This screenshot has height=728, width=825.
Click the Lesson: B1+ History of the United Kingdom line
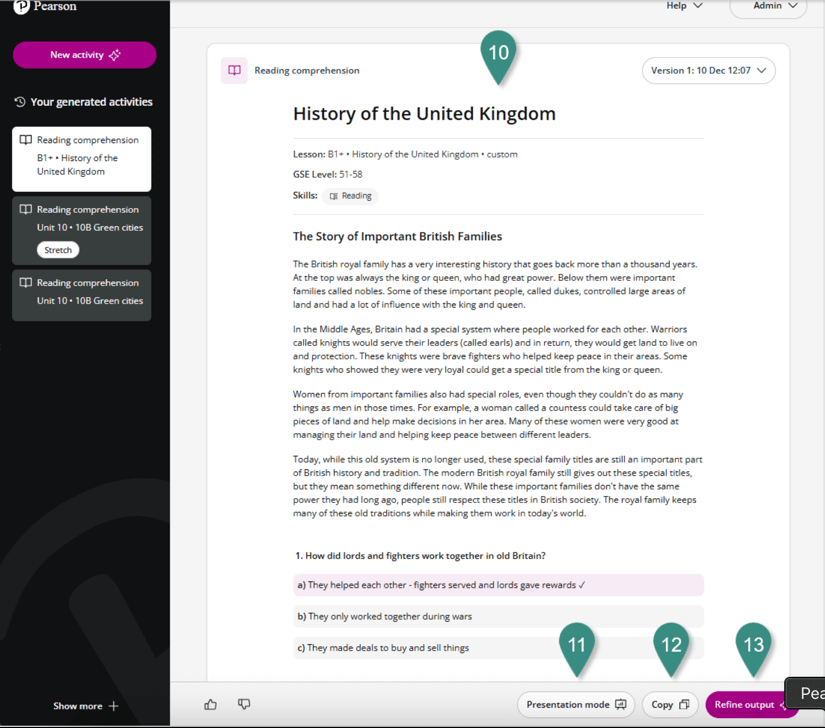405,154
